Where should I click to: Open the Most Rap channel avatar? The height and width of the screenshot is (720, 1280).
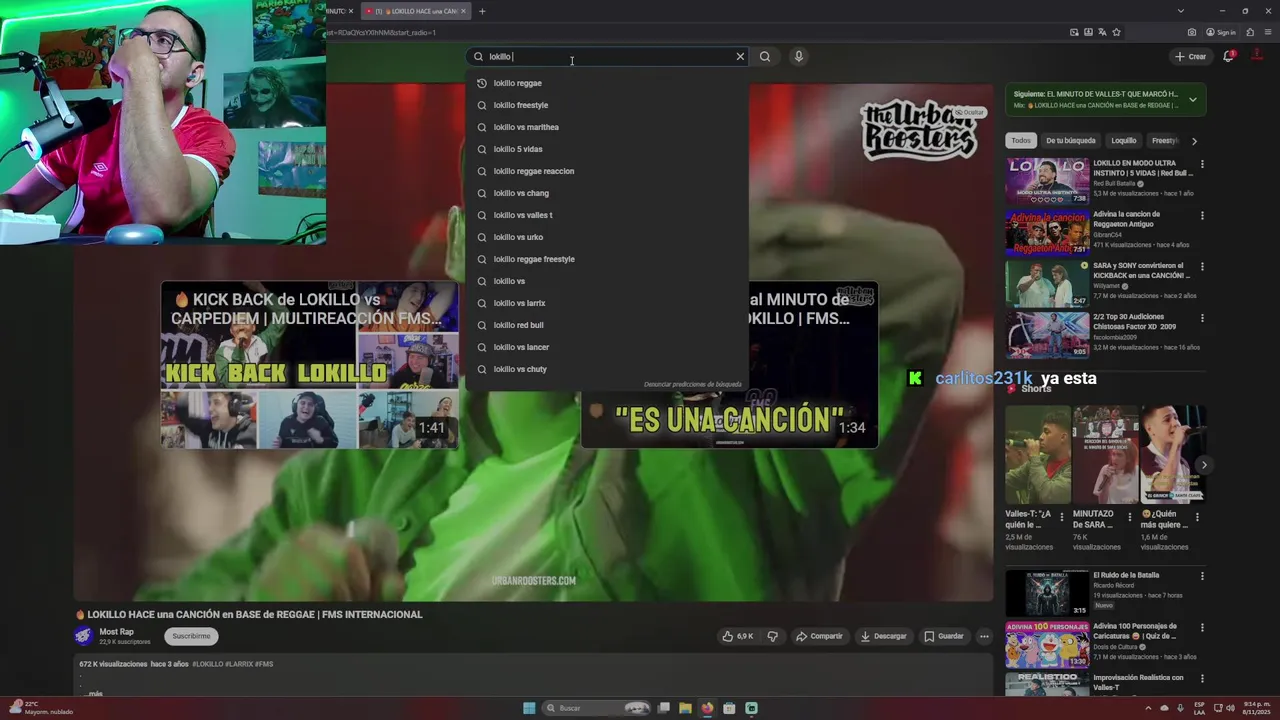click(85, 636)
